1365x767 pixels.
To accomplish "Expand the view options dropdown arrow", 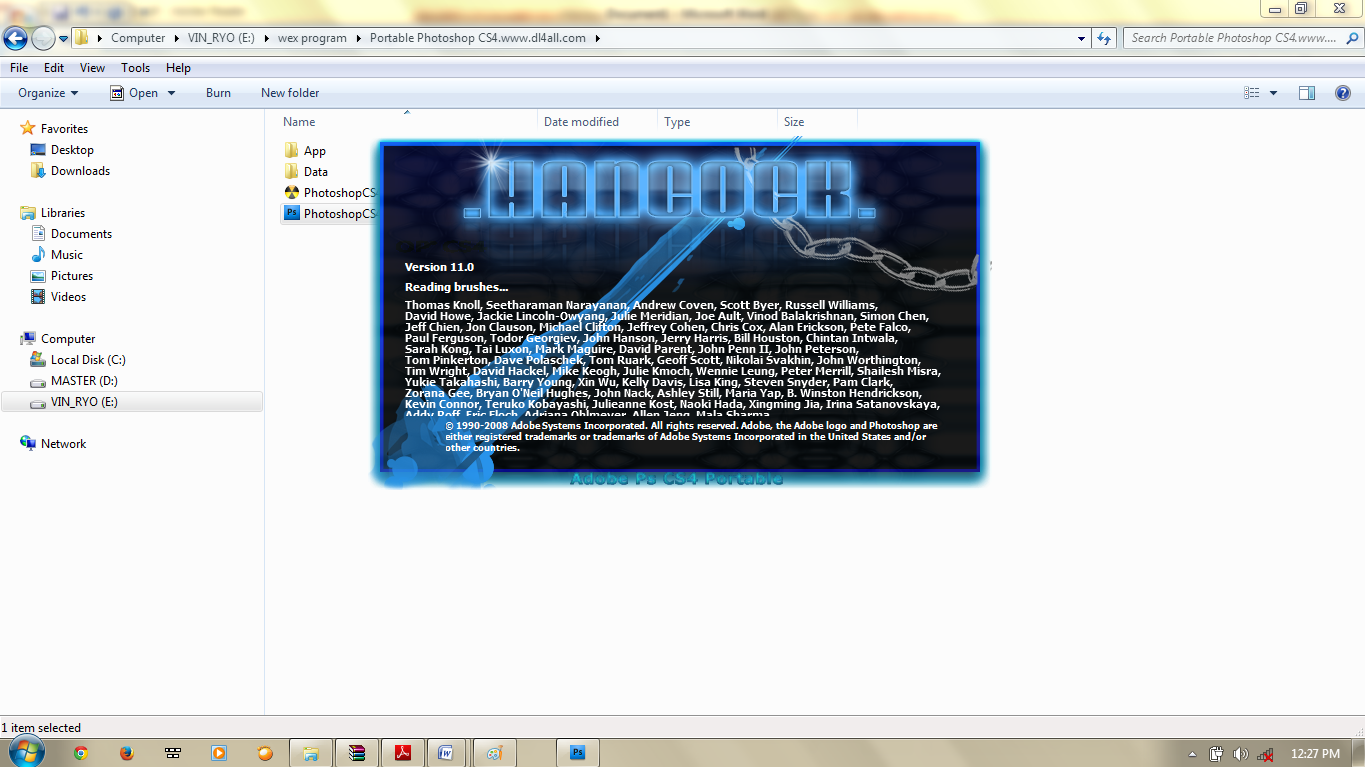I will [1273, 93].
